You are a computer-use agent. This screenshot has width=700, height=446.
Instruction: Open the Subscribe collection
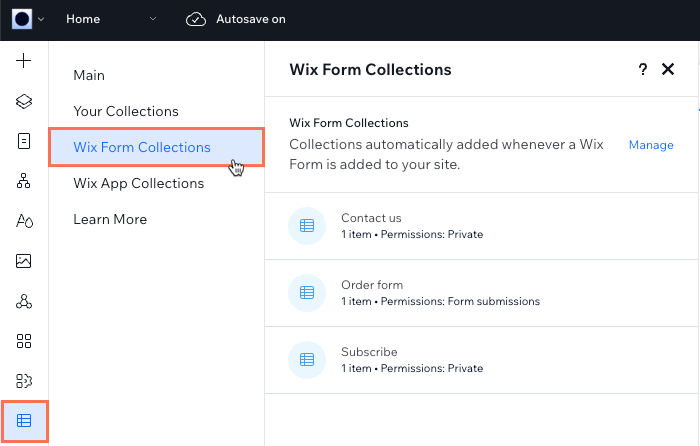(481, 360)
